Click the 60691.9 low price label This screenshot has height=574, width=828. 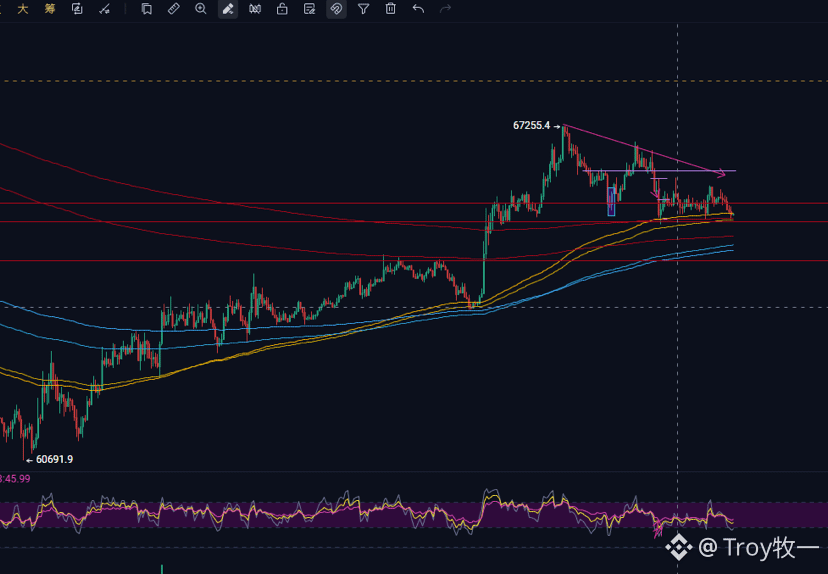coord(54,459)
